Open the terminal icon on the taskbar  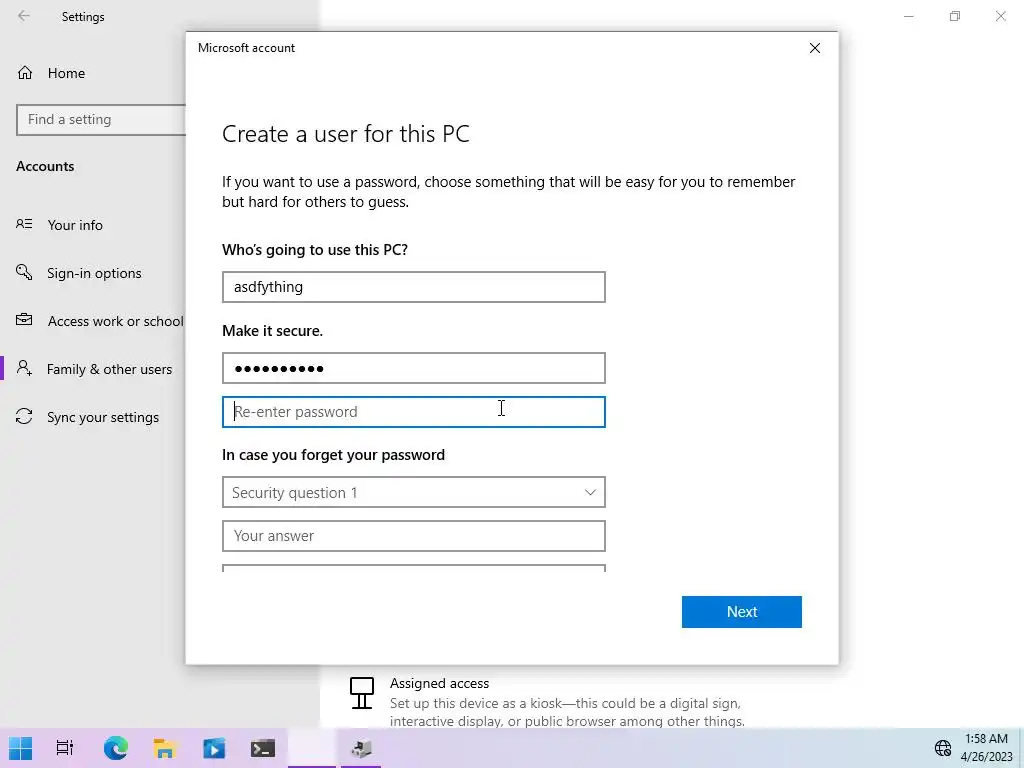(263, 748)
